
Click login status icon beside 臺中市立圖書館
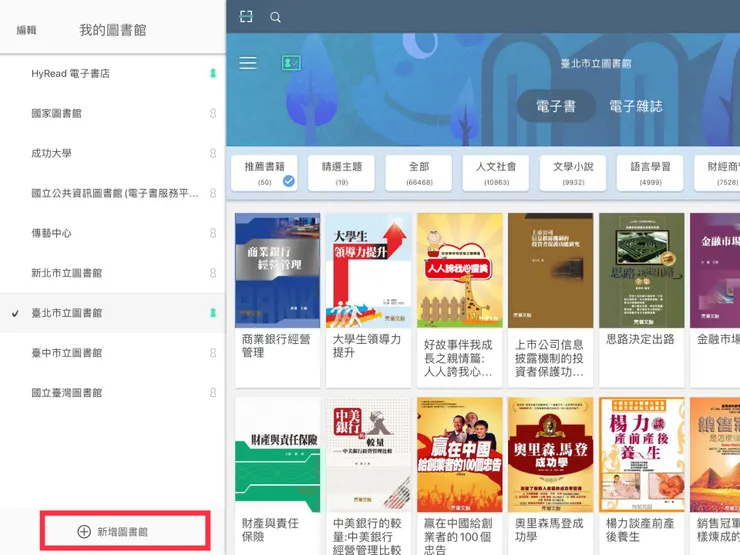[x=213, y=353]
